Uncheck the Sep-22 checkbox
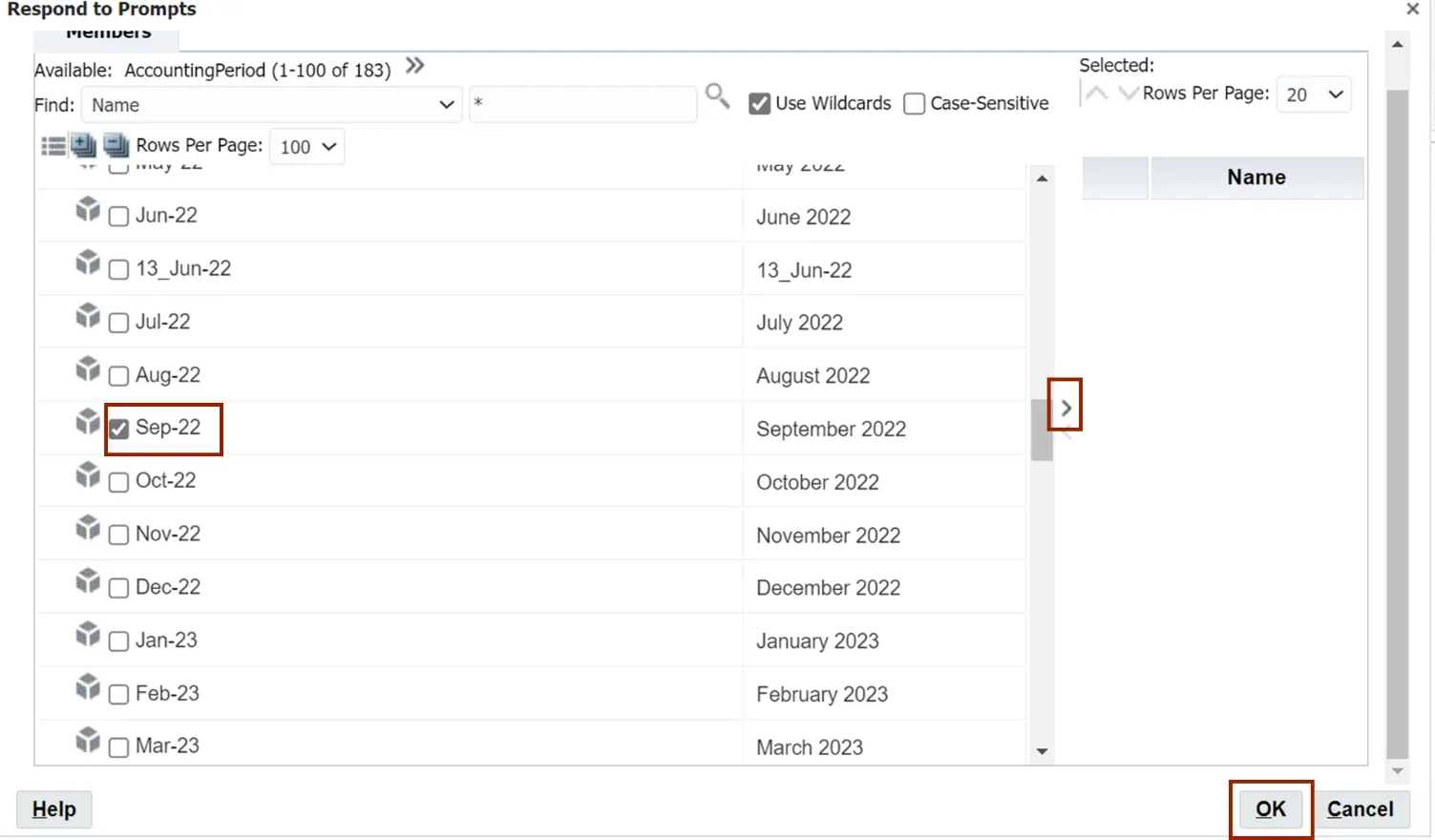1435x840 pixels. (119, 429)
